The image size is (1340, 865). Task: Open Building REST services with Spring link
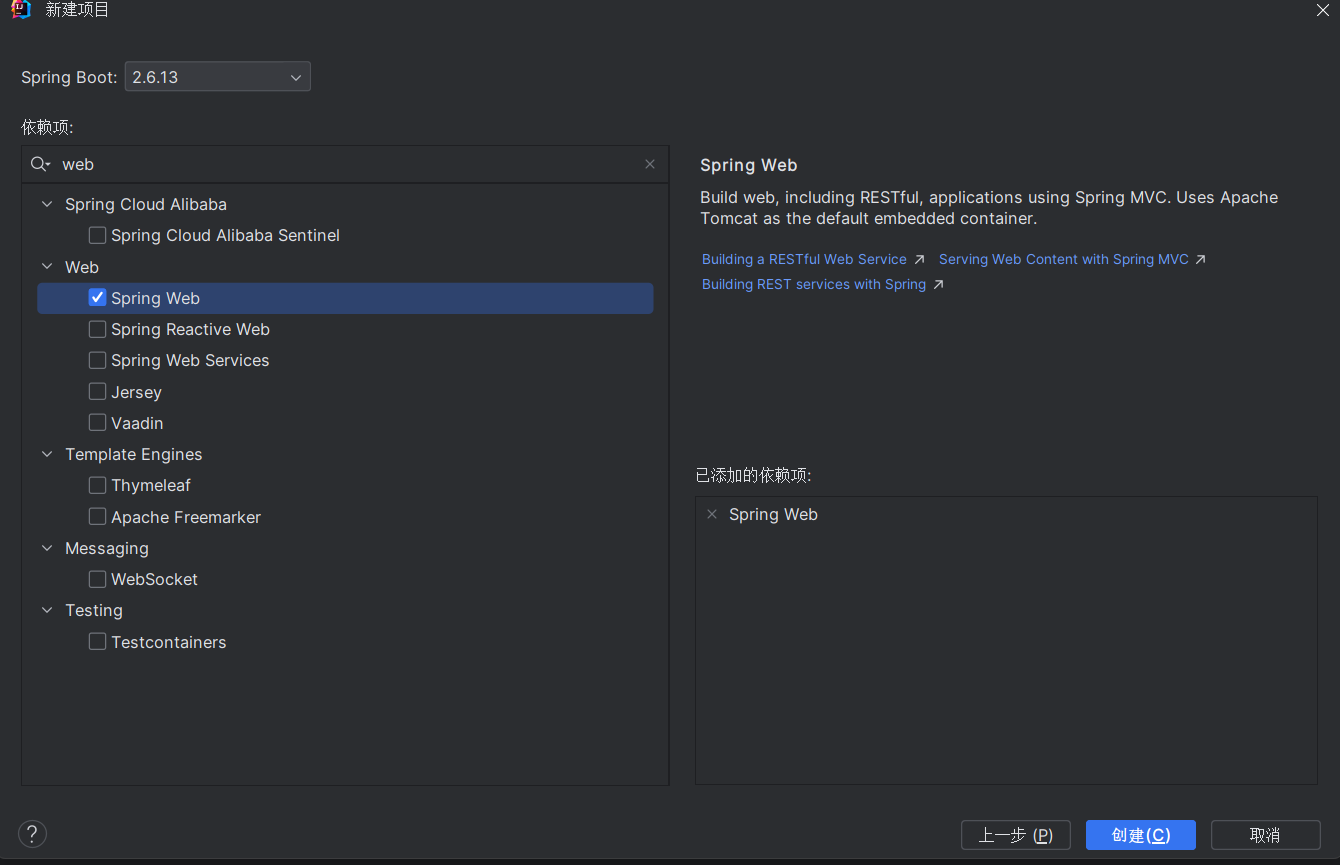click(x=814, y=284)
